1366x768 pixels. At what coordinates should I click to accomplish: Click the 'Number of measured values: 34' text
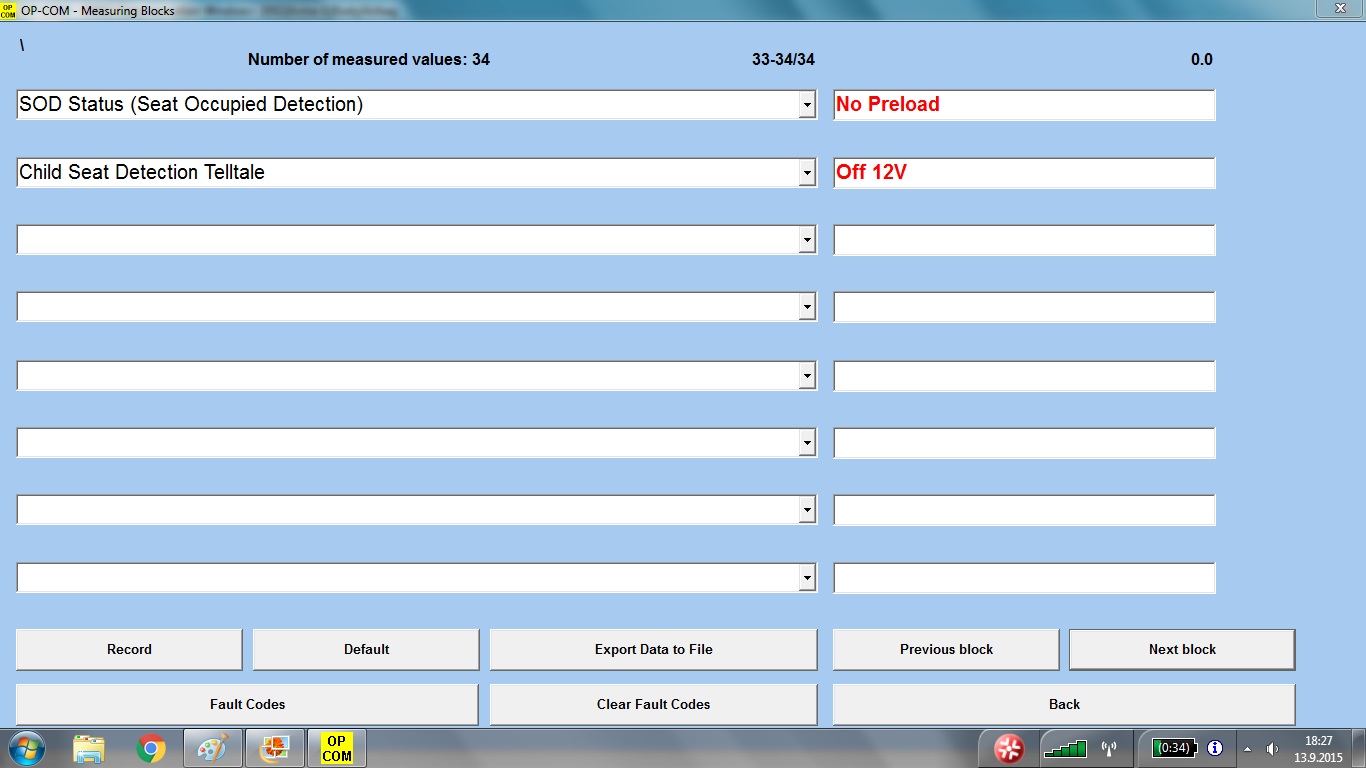click(x=369, y=59)
